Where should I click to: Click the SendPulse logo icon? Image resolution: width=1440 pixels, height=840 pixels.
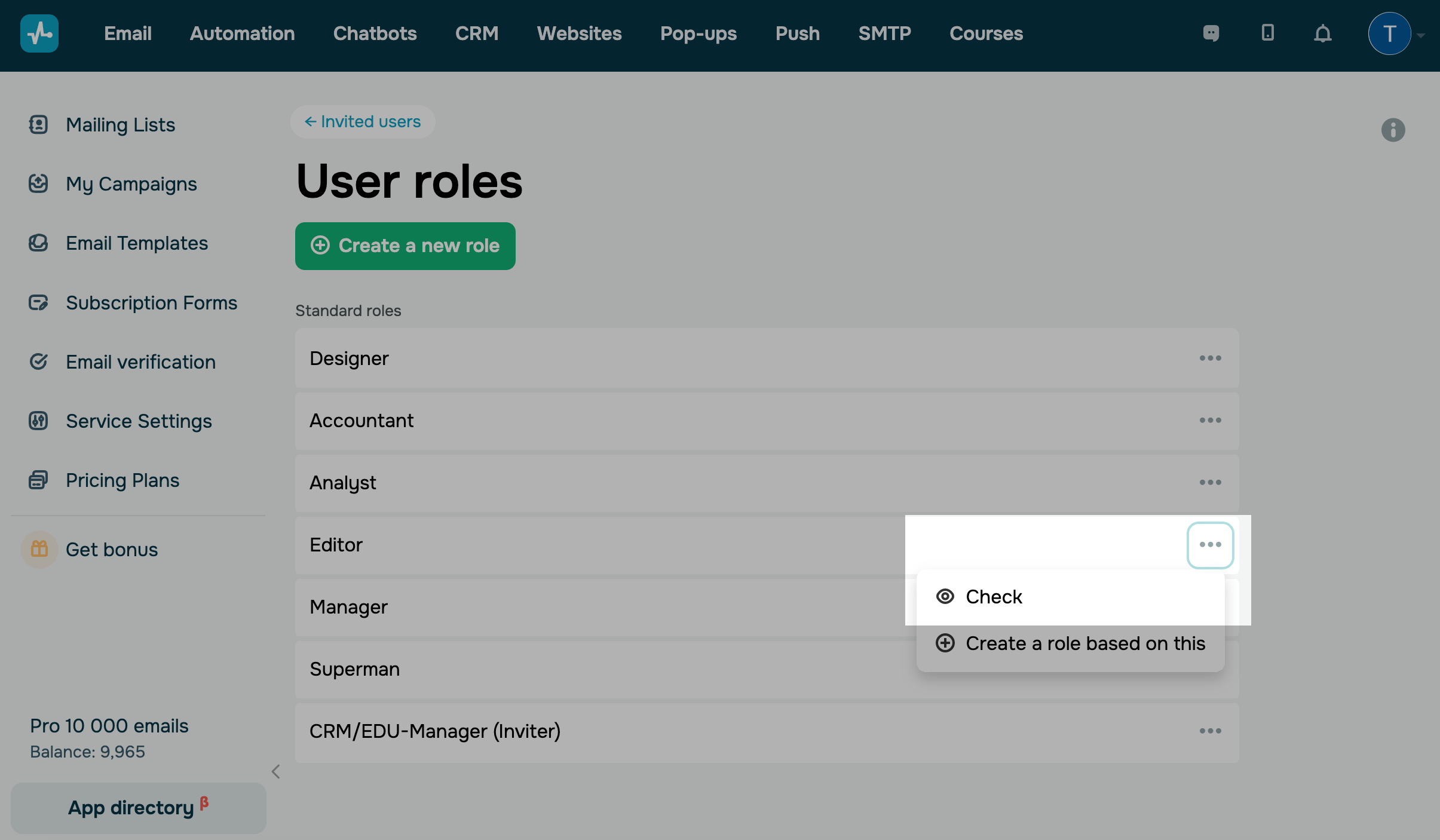click(39, 33)
